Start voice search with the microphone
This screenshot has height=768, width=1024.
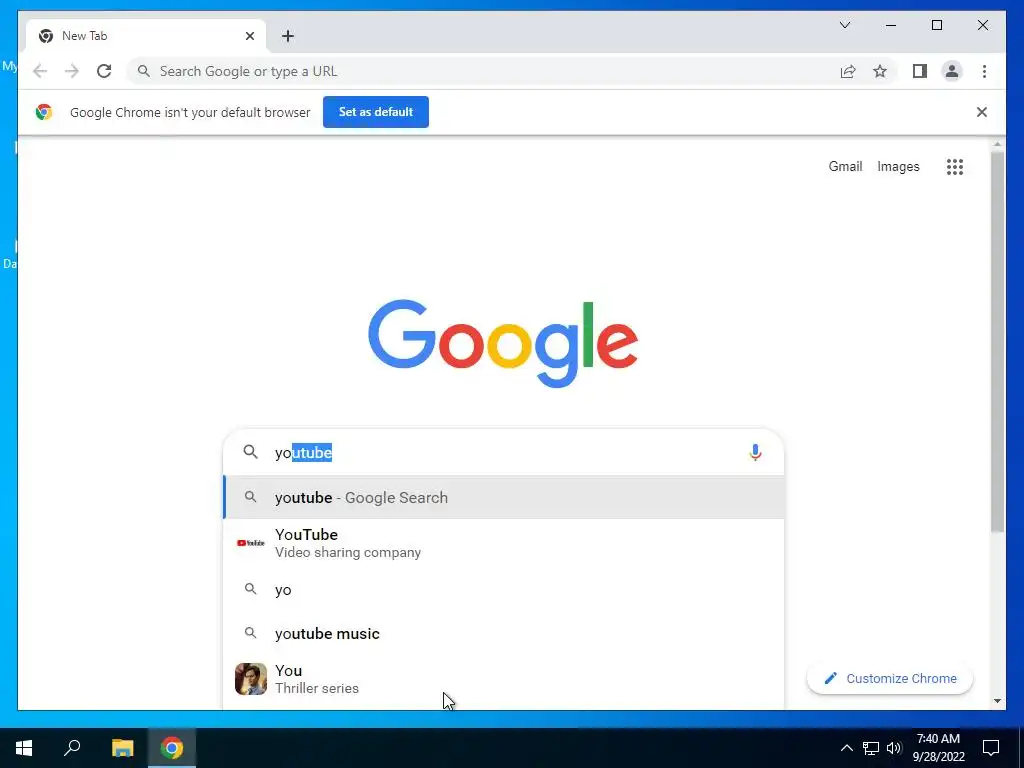click(x=755, y=452)
